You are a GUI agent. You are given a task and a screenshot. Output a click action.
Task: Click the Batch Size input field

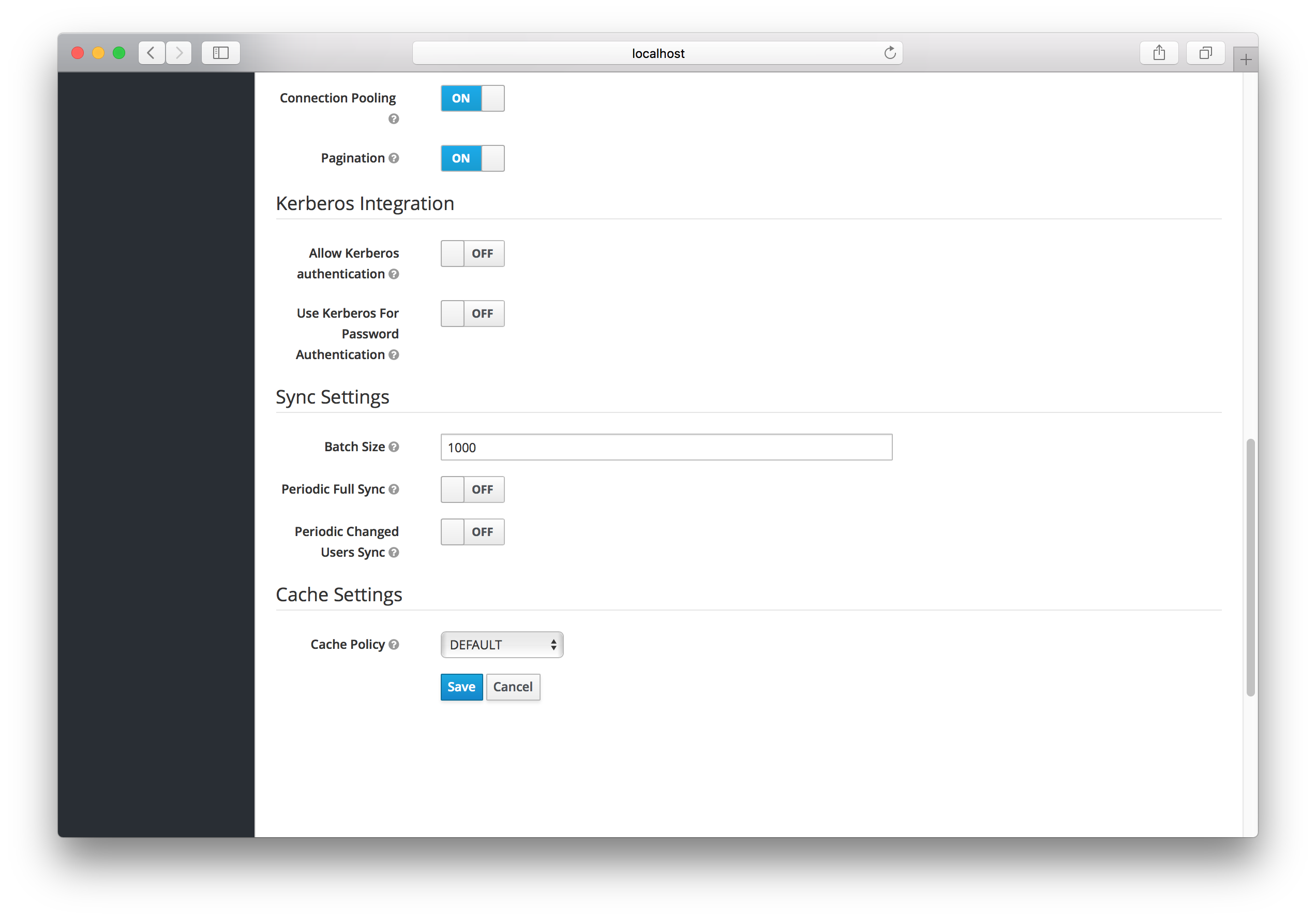(666, 447)
